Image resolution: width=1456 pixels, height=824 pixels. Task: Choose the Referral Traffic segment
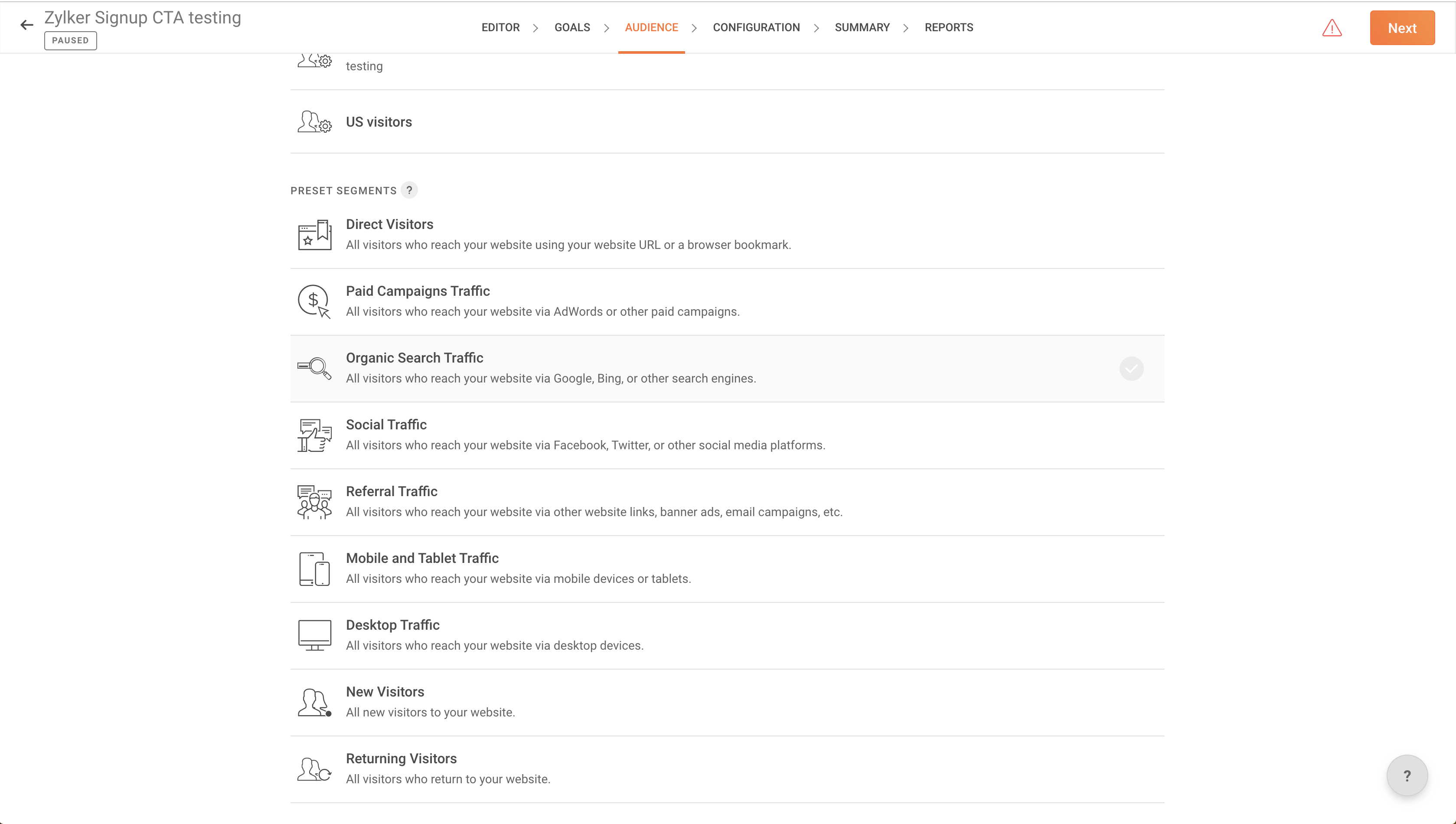click(392, 491)
